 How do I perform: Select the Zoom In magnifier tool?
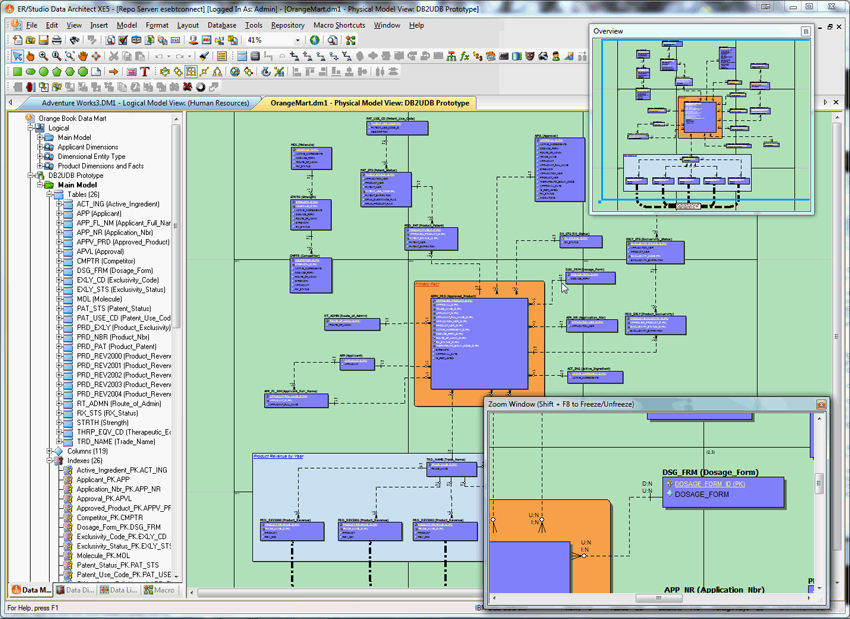click(x=43, y=56)
